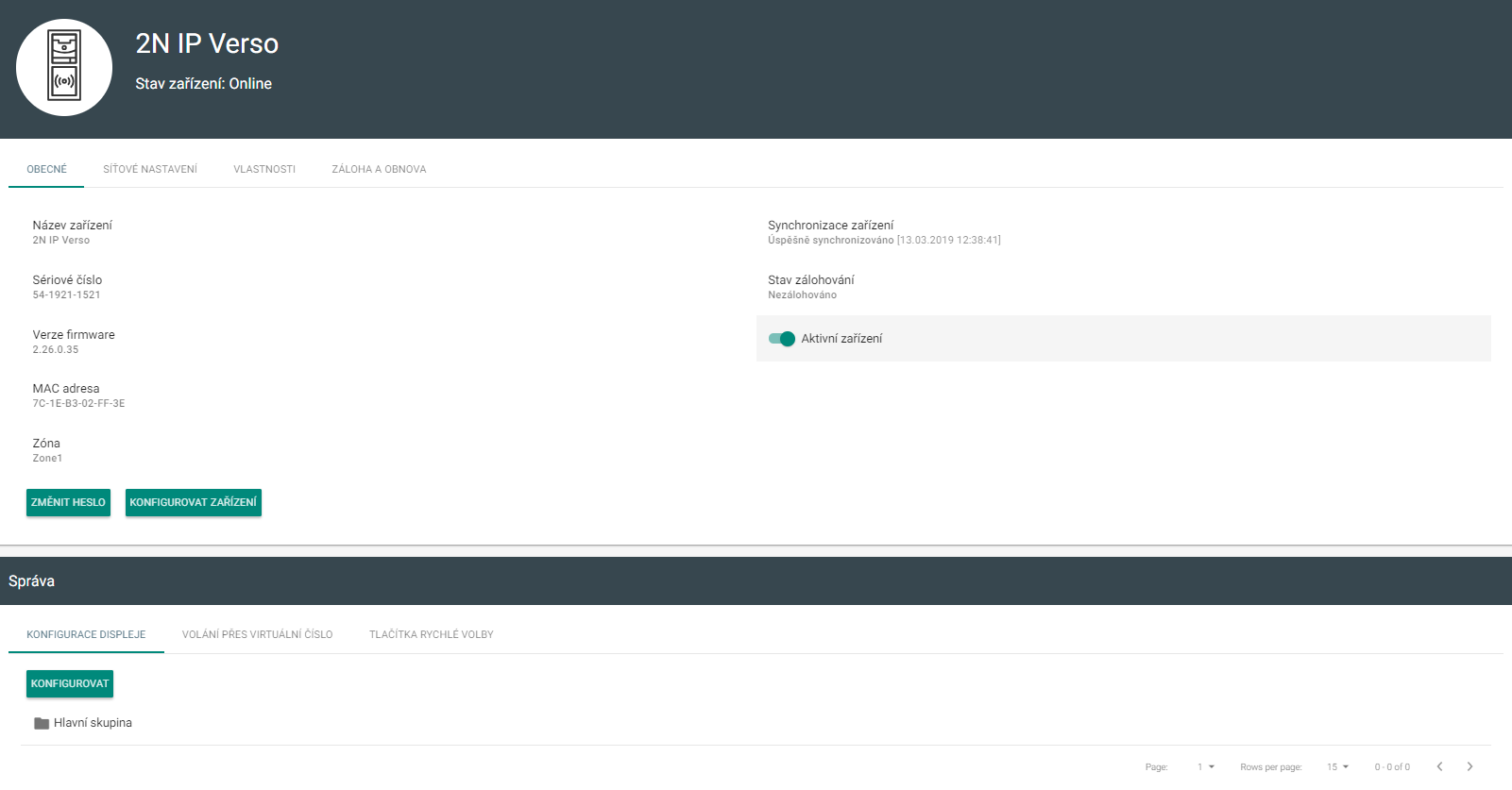Switch to Volání přes virtuální číslo tab
This screenshot has height=790, width=1512.
tap(258, 634)
